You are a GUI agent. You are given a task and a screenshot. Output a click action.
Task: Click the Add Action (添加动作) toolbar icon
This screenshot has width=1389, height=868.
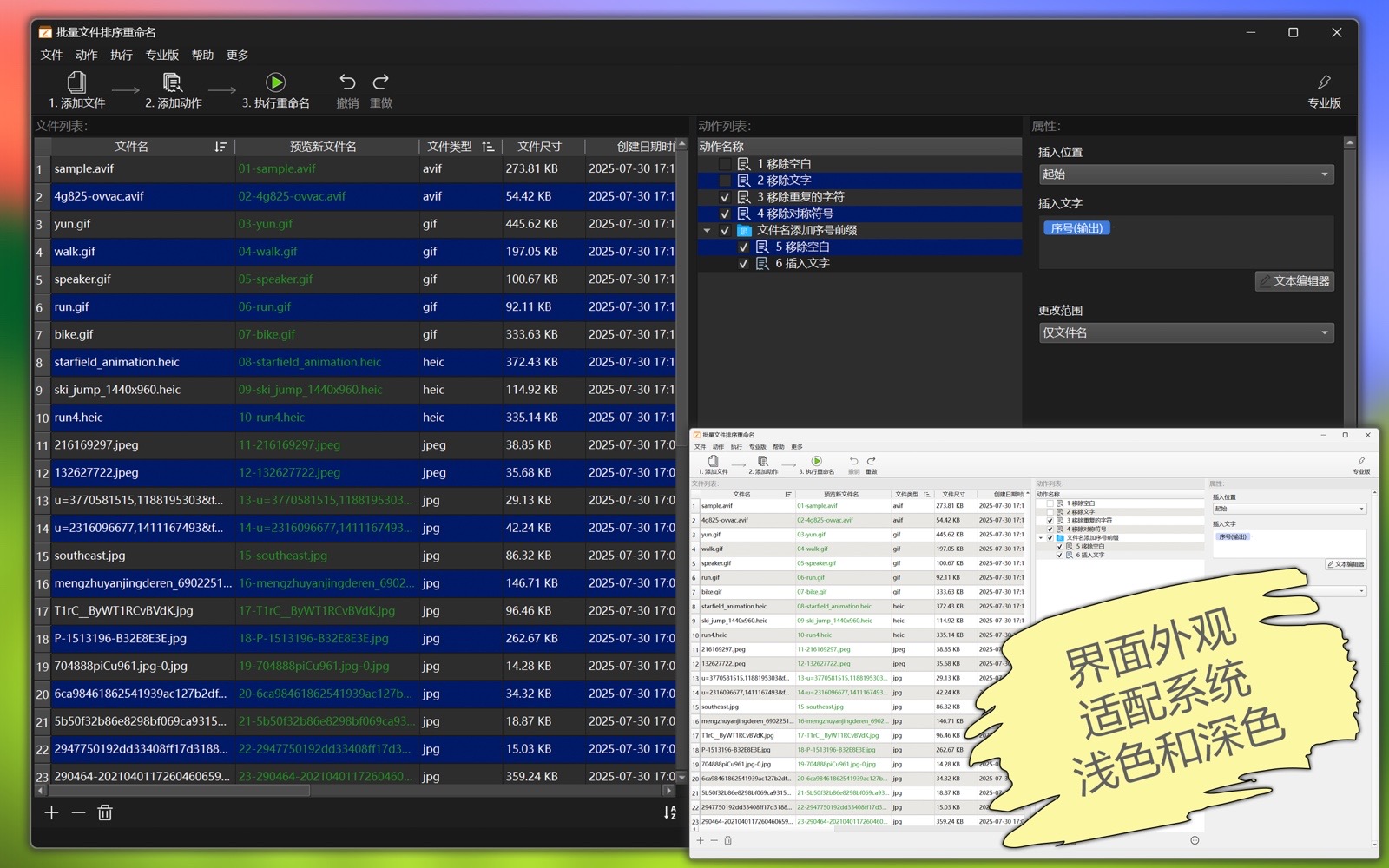pos(173,82)
